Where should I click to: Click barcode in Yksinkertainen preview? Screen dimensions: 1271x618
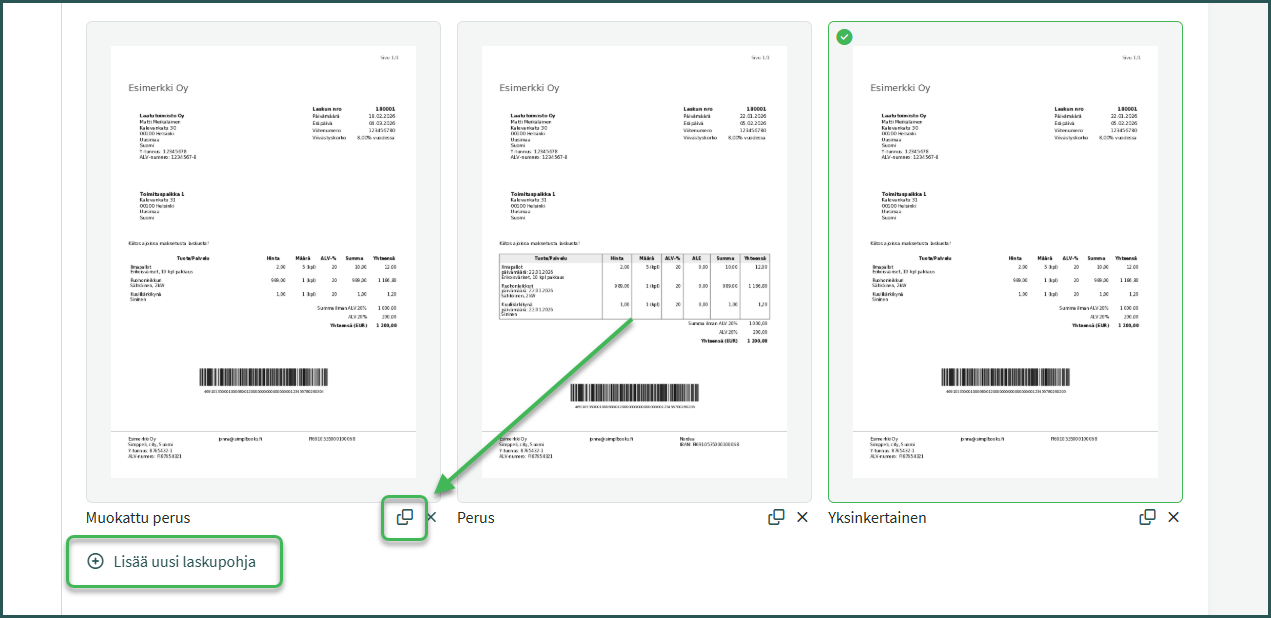(x=1005, y=378)
